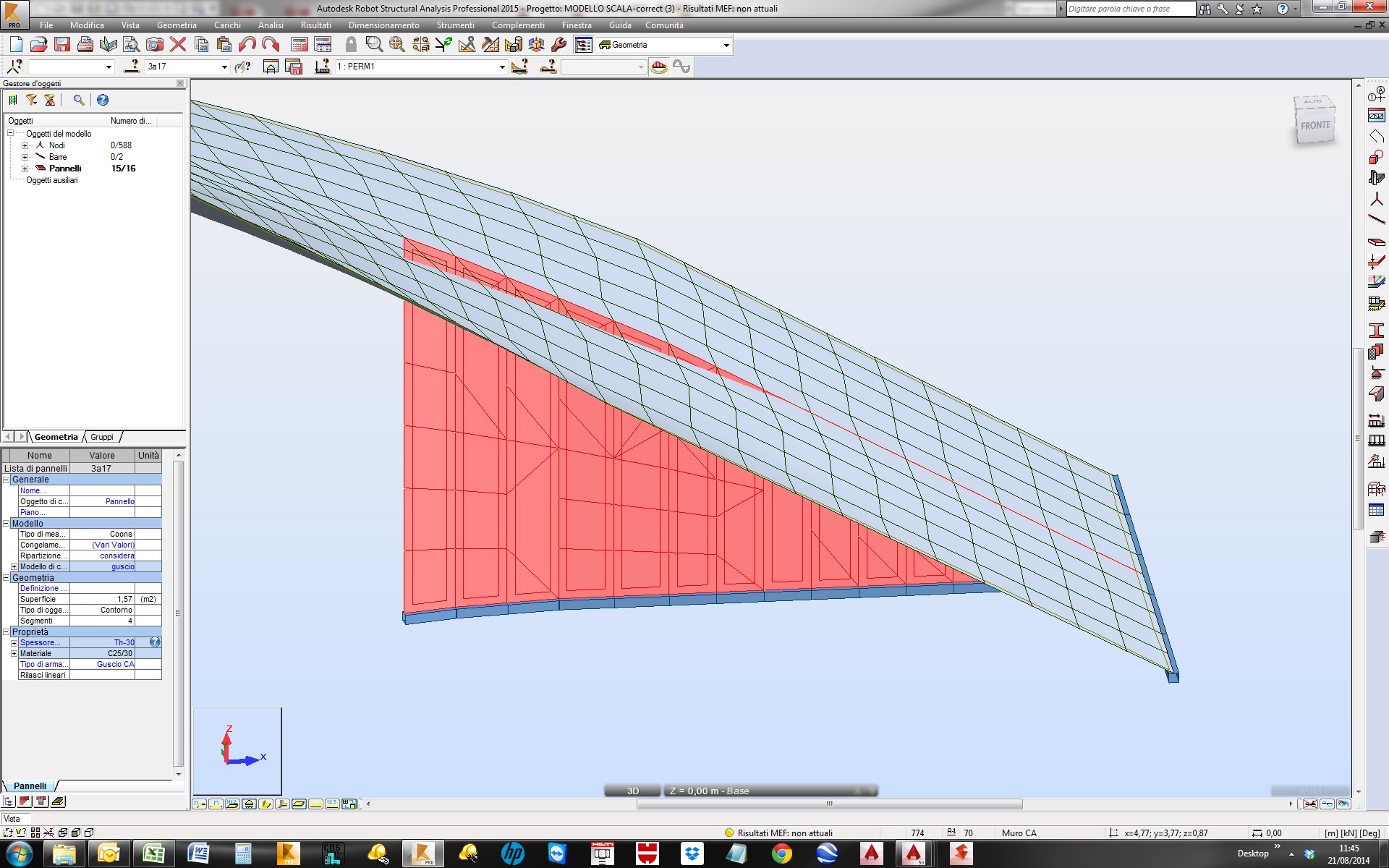Toggle section shapes display button
This screenshot has height=868, width=1389.
(266, 804)
